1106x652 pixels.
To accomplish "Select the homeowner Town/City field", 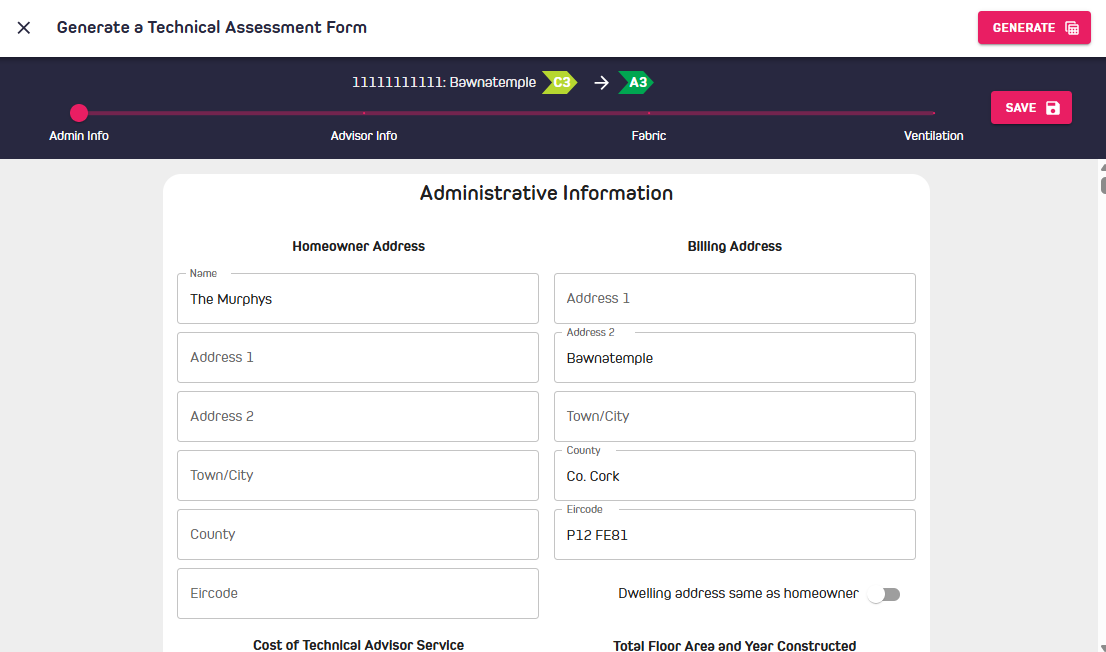I will point(358,476).
